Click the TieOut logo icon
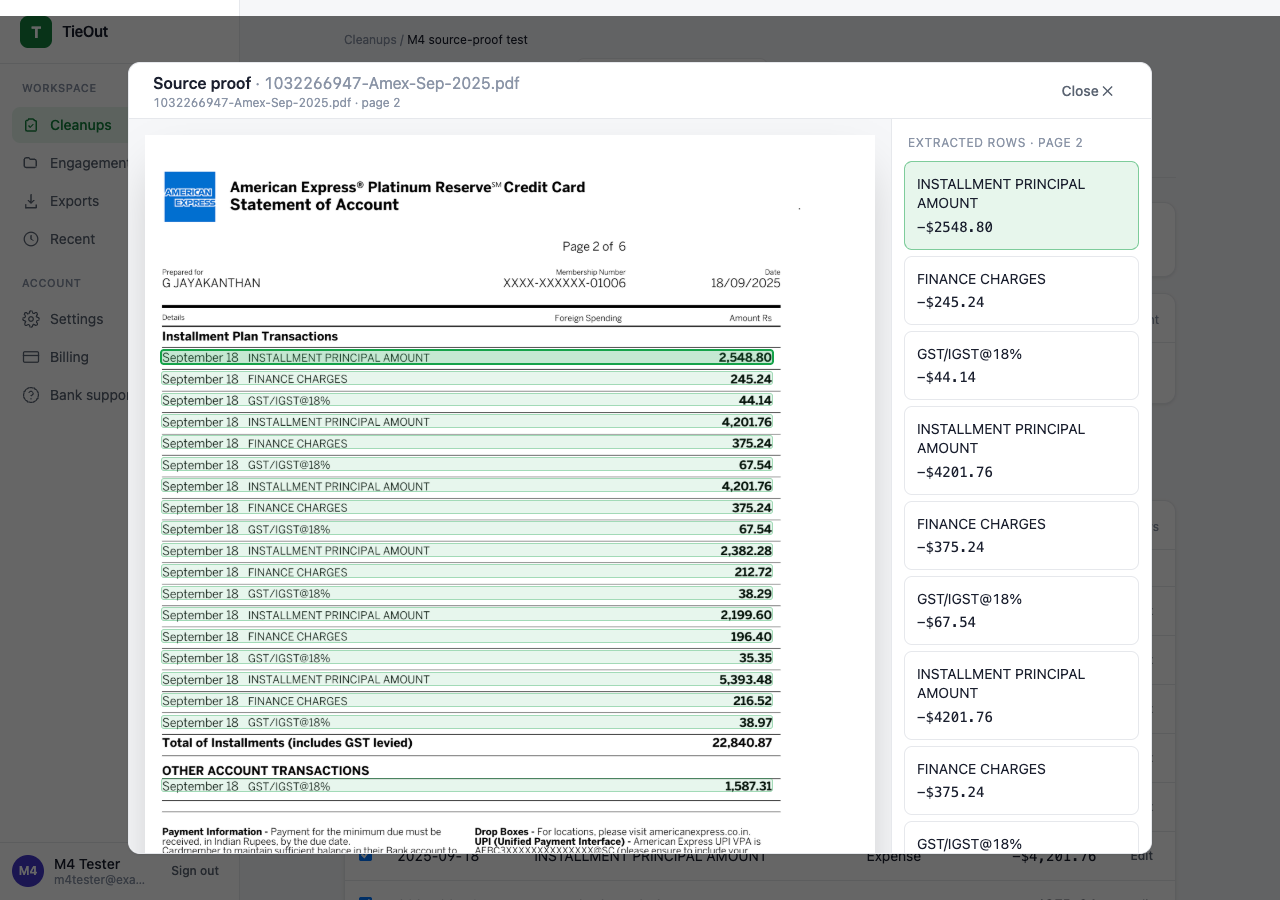Viewport: 1280px width, 900px height. pyautogui.click(x=36, y=32)
